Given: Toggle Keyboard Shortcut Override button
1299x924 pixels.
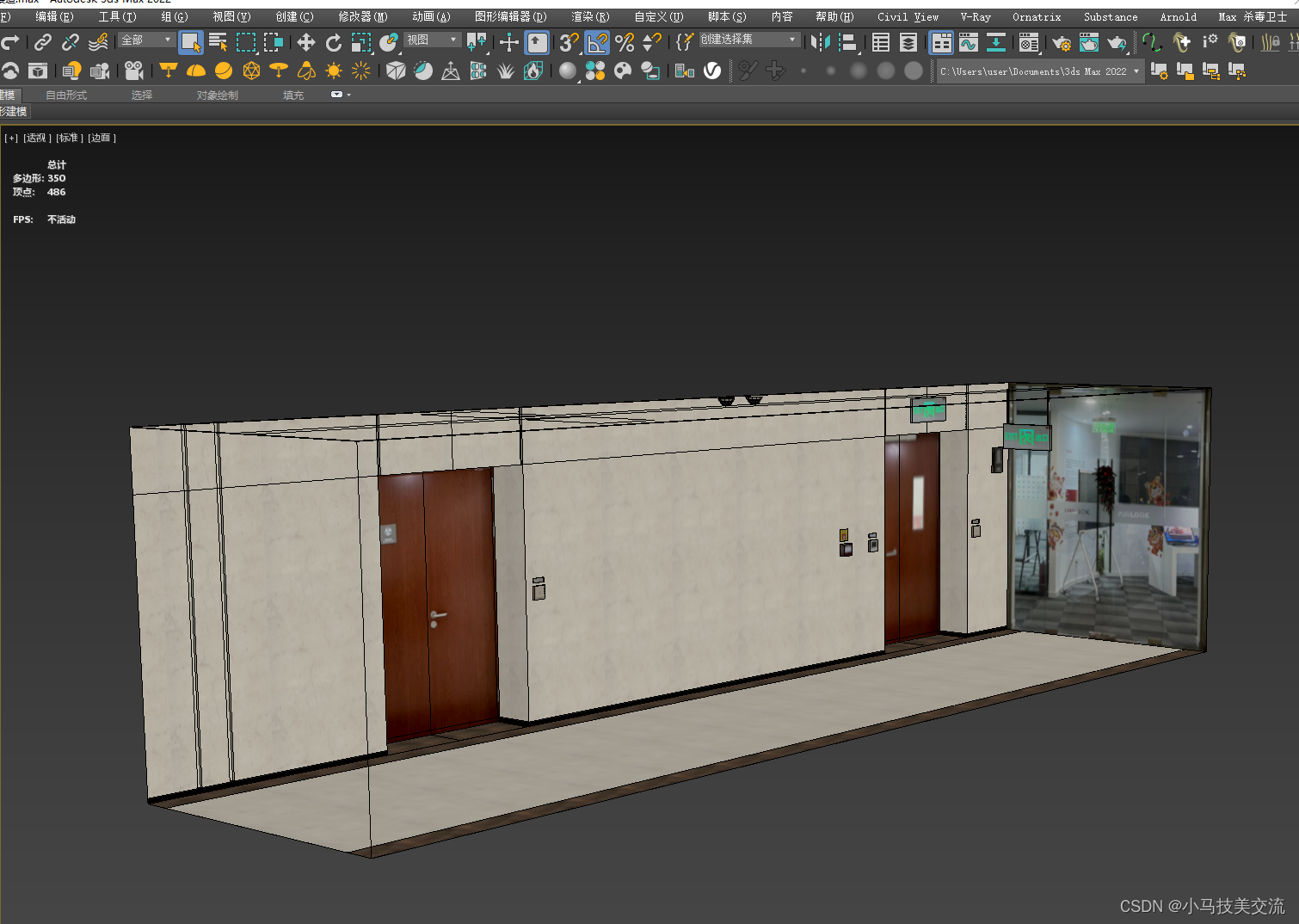Looking at the screenshot, I should point(537,41).
